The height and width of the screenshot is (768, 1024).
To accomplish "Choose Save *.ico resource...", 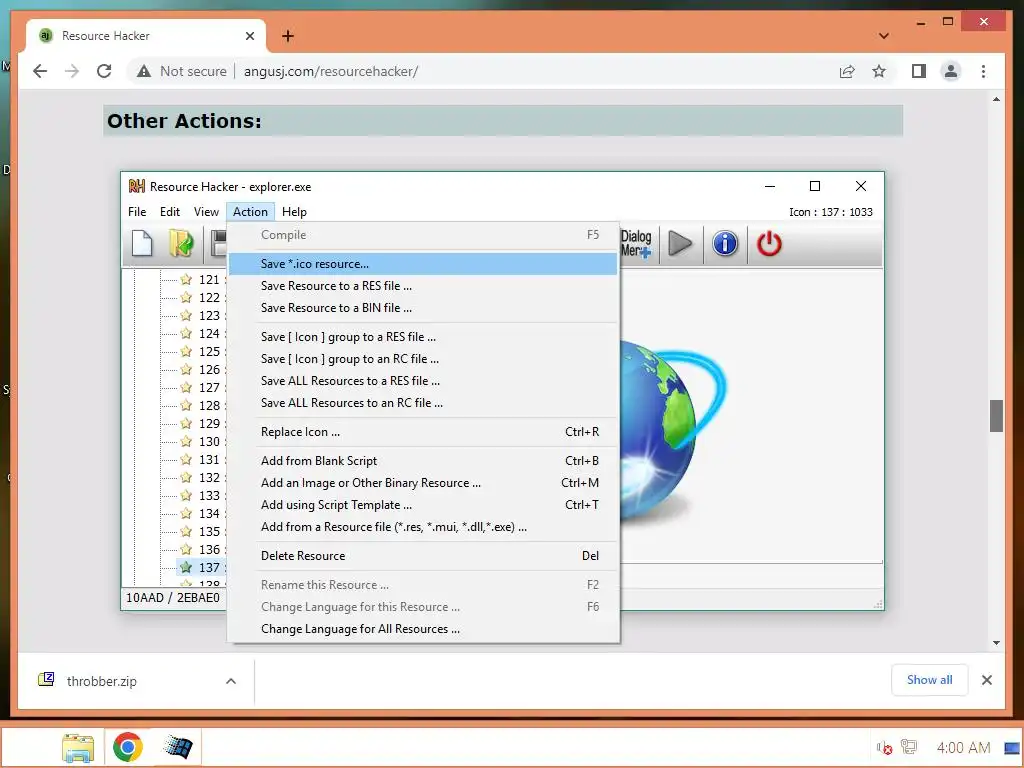I will click(423, 264).
